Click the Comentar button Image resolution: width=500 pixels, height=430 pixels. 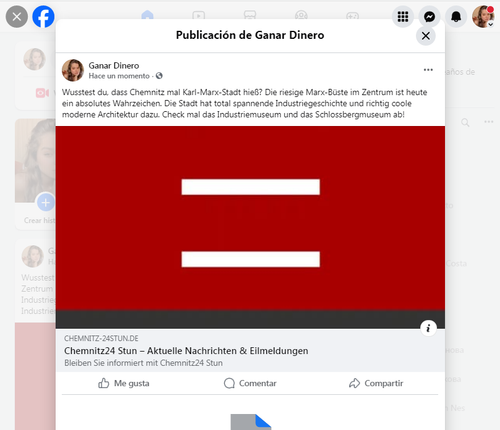pyautogui.click(x=250, y=383)
